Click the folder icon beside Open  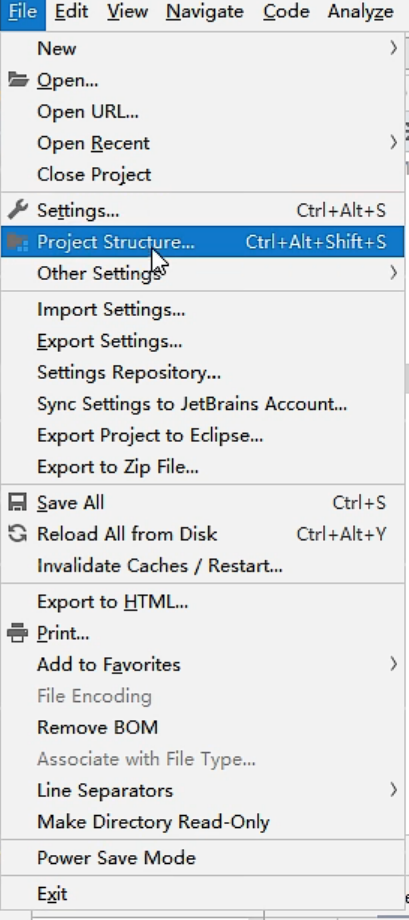pyautogui.click(x=18, y=80)
